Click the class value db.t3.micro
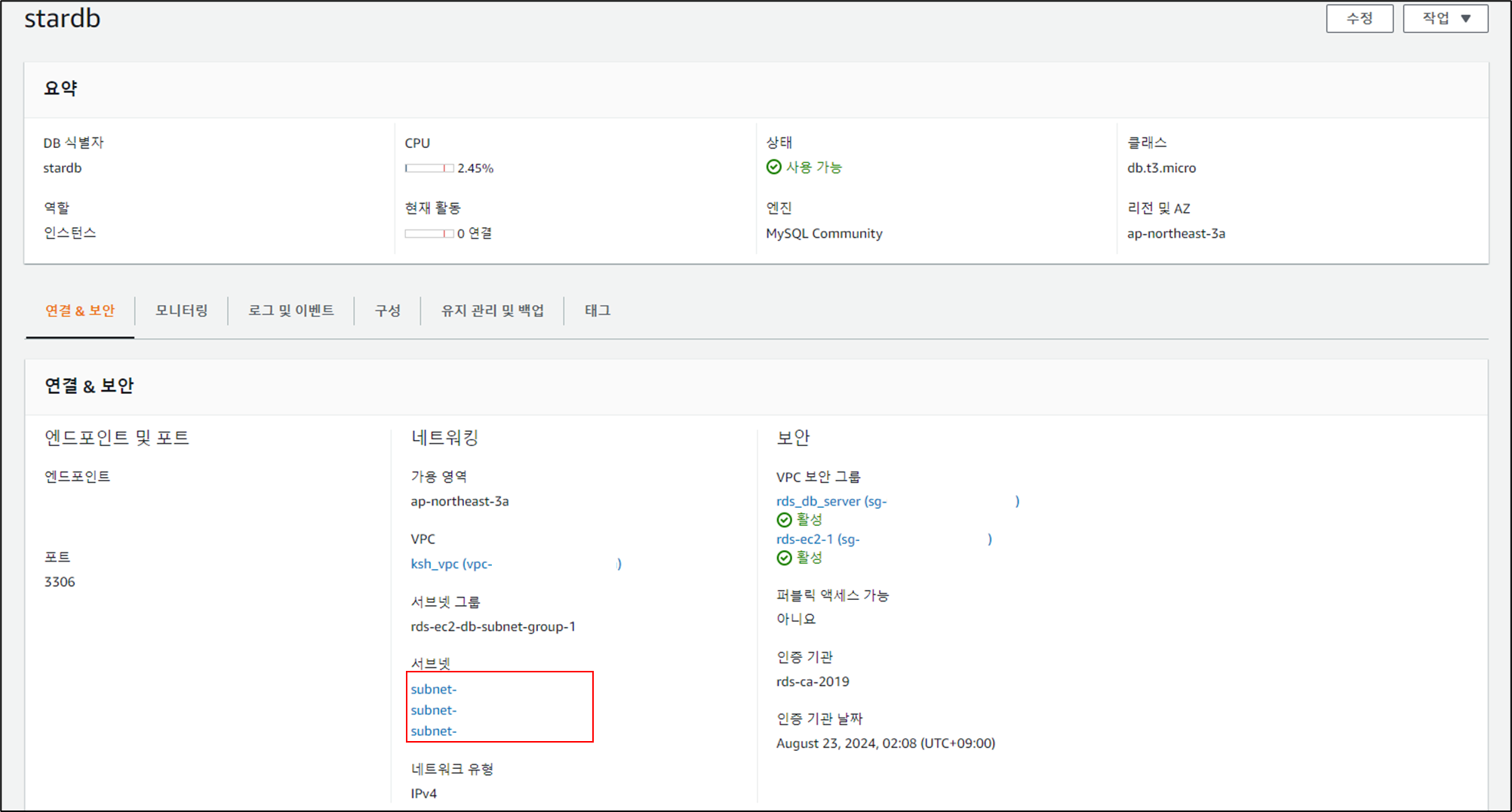This screenshot has height=812, width=1512. pos(1161,168)
